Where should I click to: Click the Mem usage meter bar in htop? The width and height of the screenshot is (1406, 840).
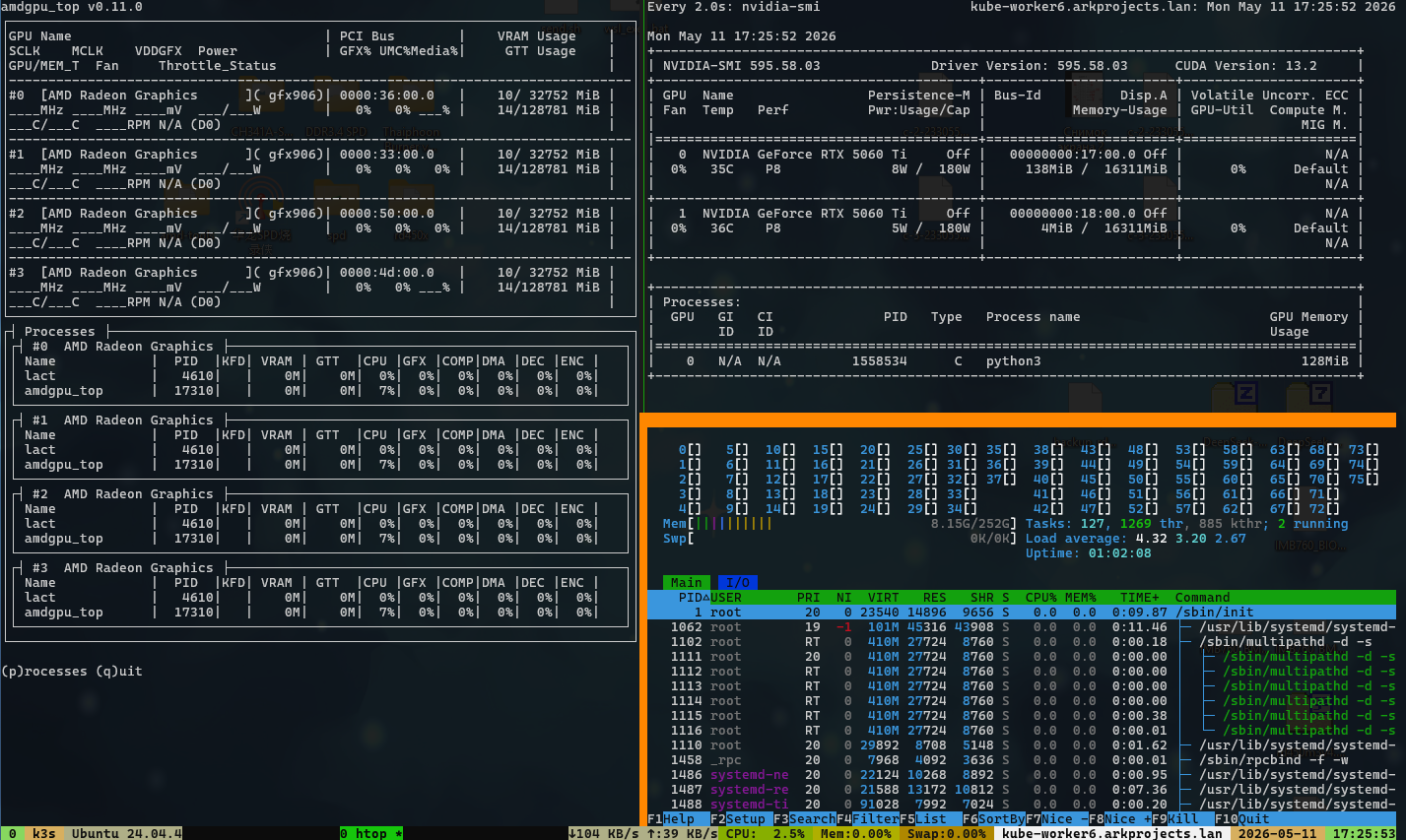tap(840, 524)
